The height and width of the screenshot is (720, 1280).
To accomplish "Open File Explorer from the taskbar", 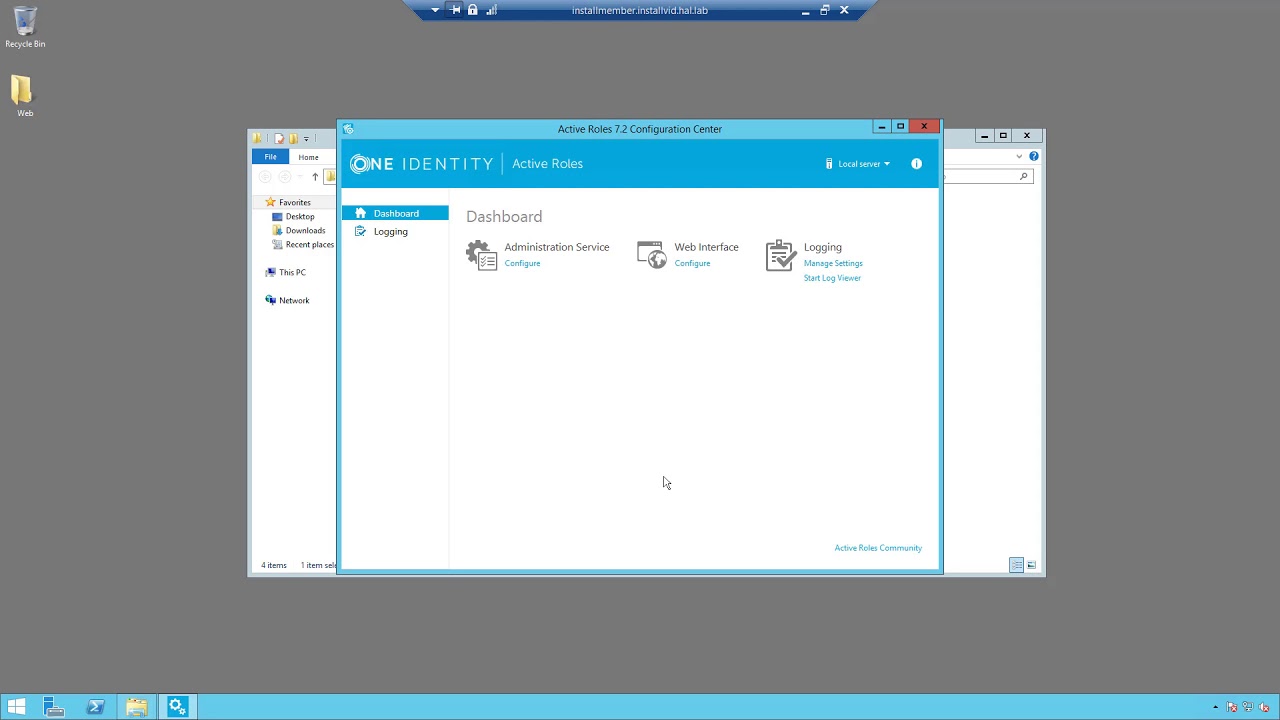I will click(x=137, y=707).
